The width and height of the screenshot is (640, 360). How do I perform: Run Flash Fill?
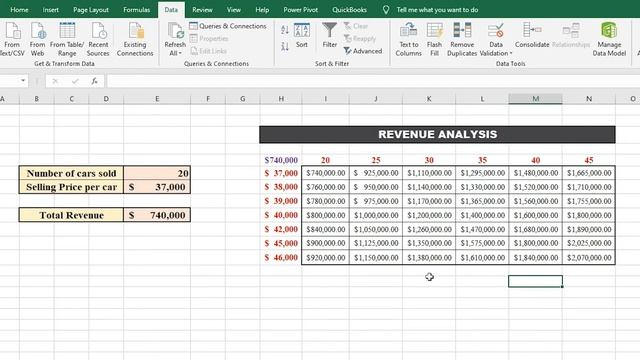(434, 39)
